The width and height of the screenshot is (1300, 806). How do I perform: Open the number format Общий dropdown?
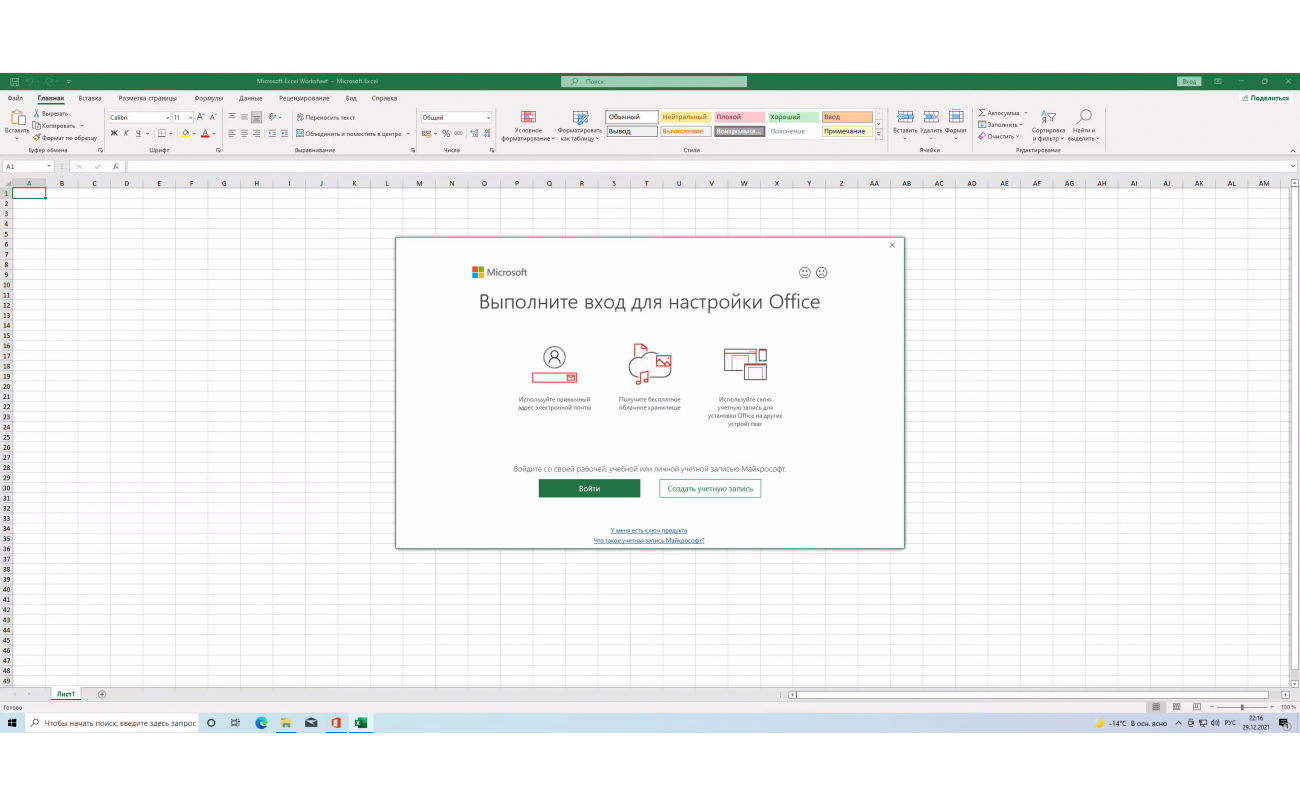point(488,118)
